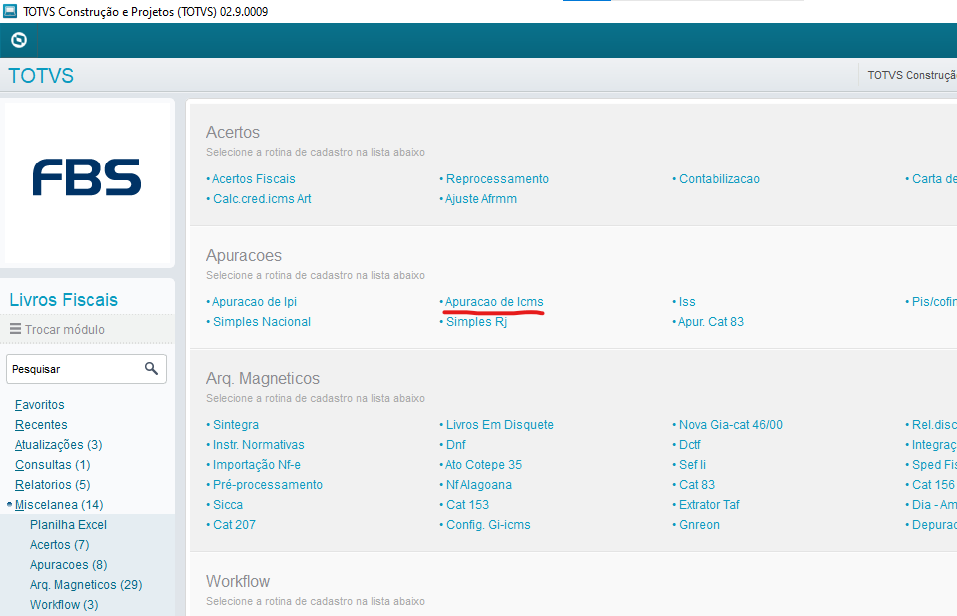This screenshot has height=616, width=957.
Task: Open the Iss routine link
Action: tap(687, 302)
